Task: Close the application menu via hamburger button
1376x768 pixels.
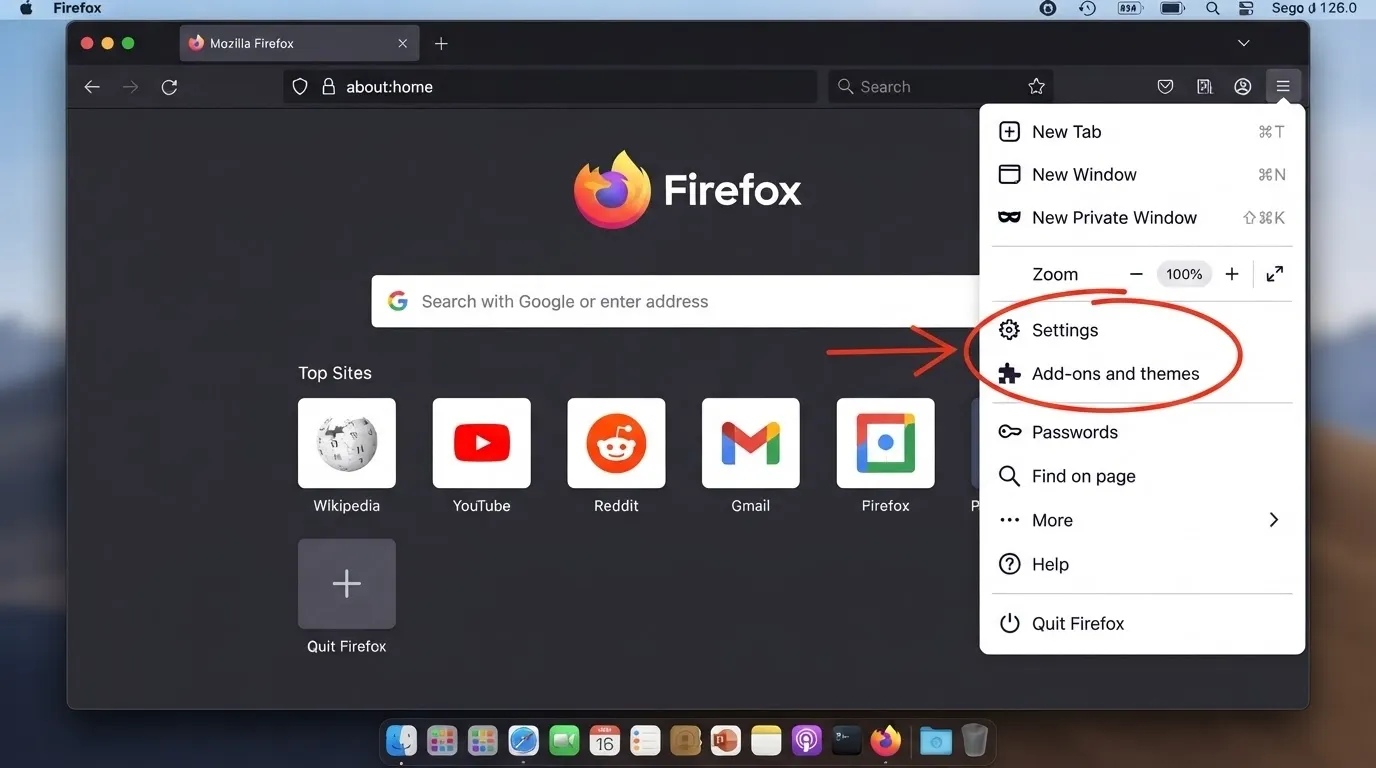Action: click(1283, 87)
